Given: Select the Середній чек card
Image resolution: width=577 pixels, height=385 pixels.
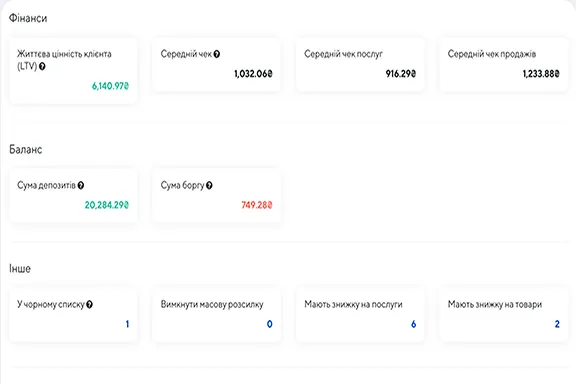Looking at the screenshot, I should click(x=217, y=64).
